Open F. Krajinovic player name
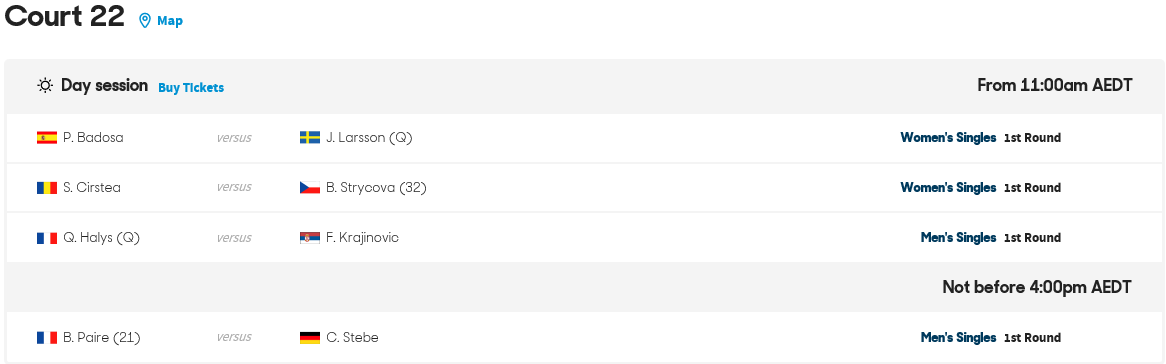 362,237
